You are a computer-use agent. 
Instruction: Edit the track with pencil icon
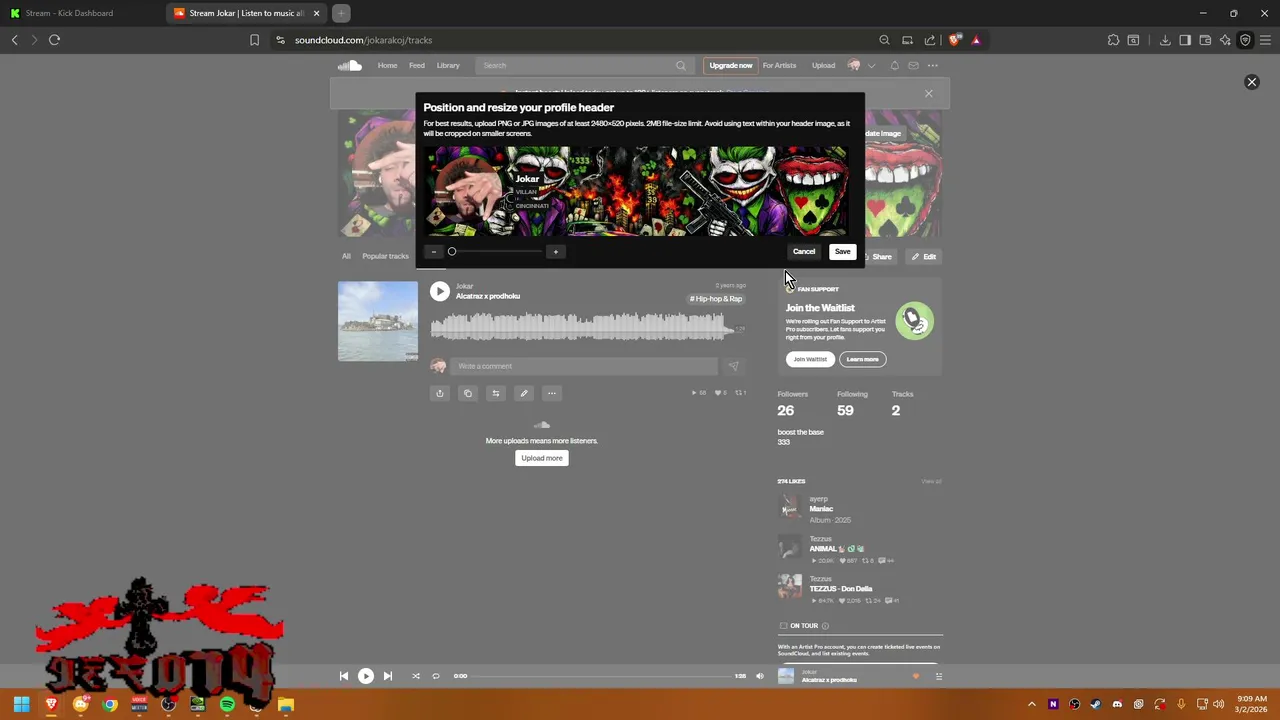524,393
